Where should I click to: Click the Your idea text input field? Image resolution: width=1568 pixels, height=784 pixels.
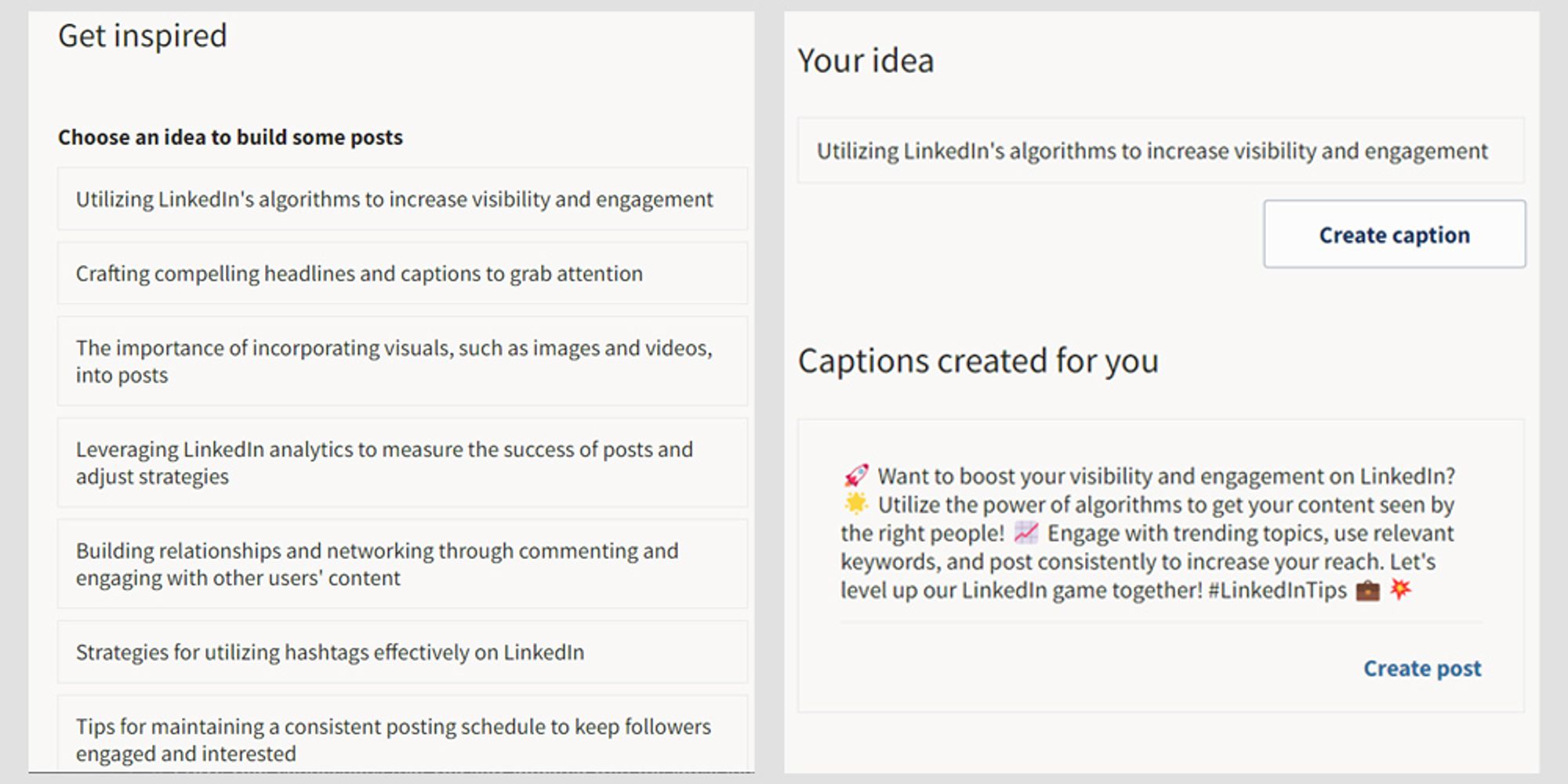(1161, 151)
